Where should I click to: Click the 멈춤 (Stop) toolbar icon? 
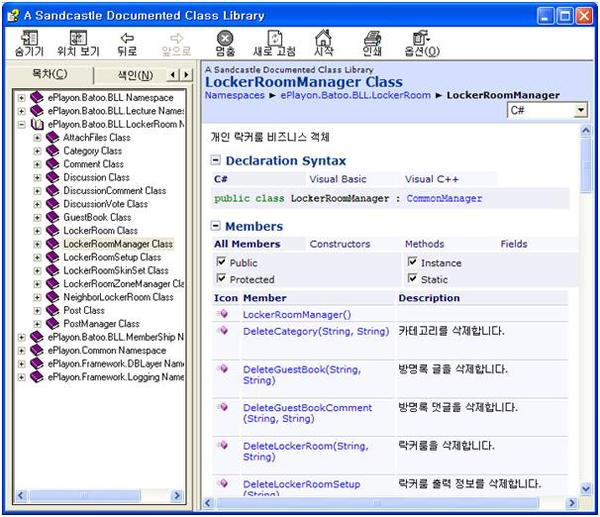click(225, 38)
